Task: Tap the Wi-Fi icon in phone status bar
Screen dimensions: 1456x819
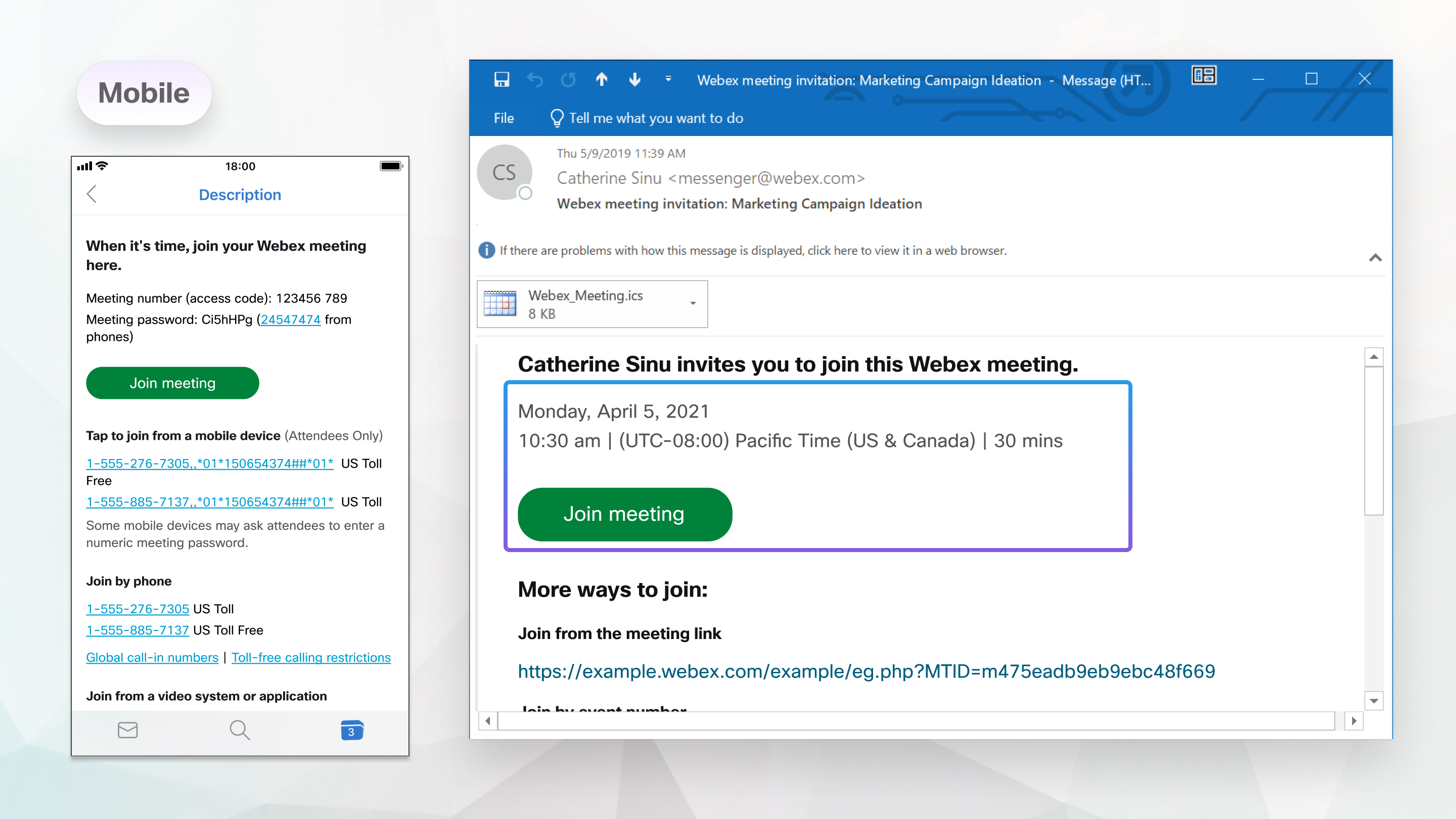Action: (x=102, y=165)
